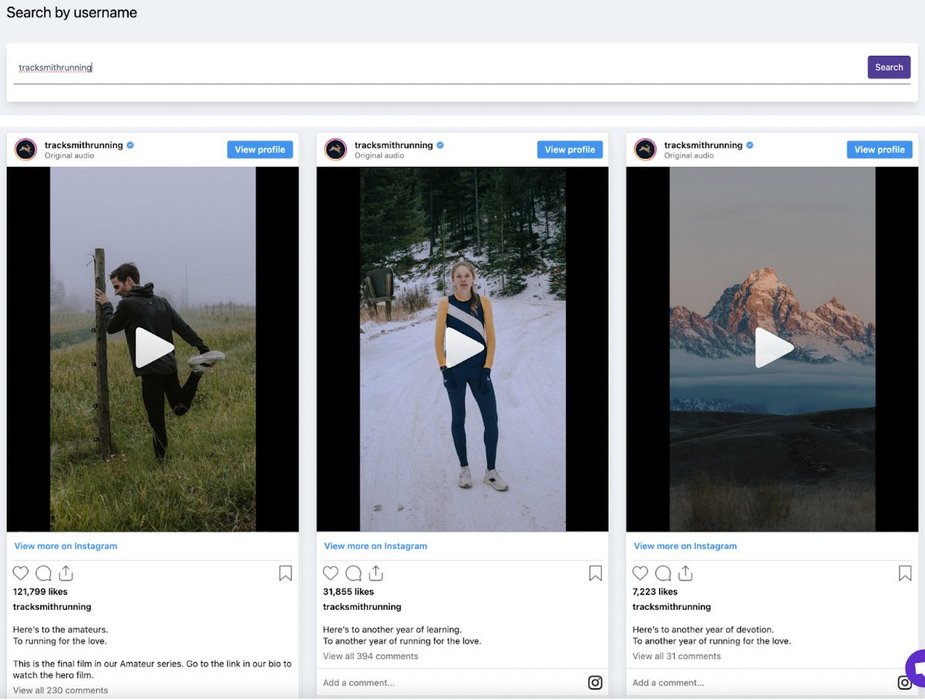Share the post with 121,799 likes
Image resolution: width=925 pixels, height=700 pixels.
click(x=66, y=573)
